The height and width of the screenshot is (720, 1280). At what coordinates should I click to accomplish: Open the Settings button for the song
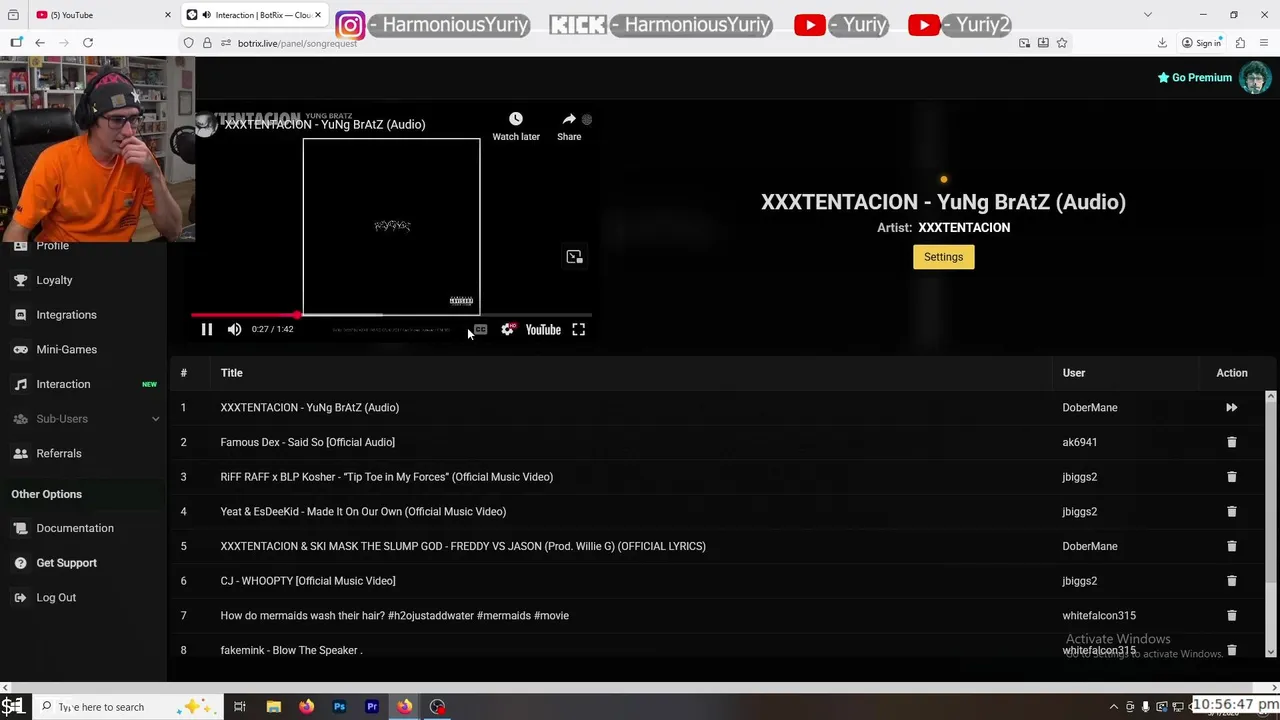pyautogui.click(x=943, y=257)
